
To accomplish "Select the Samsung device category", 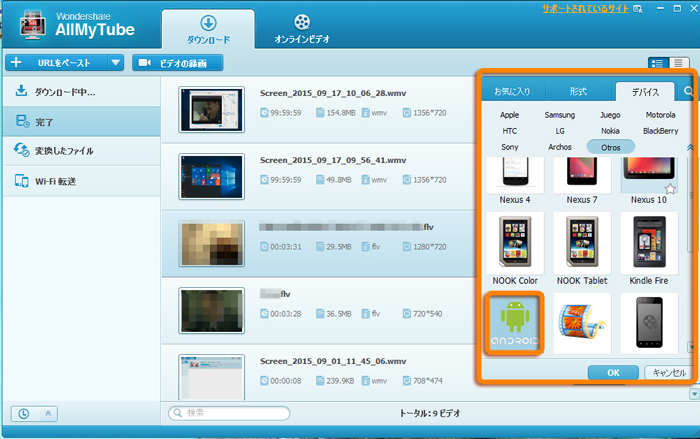I will 560,115.
